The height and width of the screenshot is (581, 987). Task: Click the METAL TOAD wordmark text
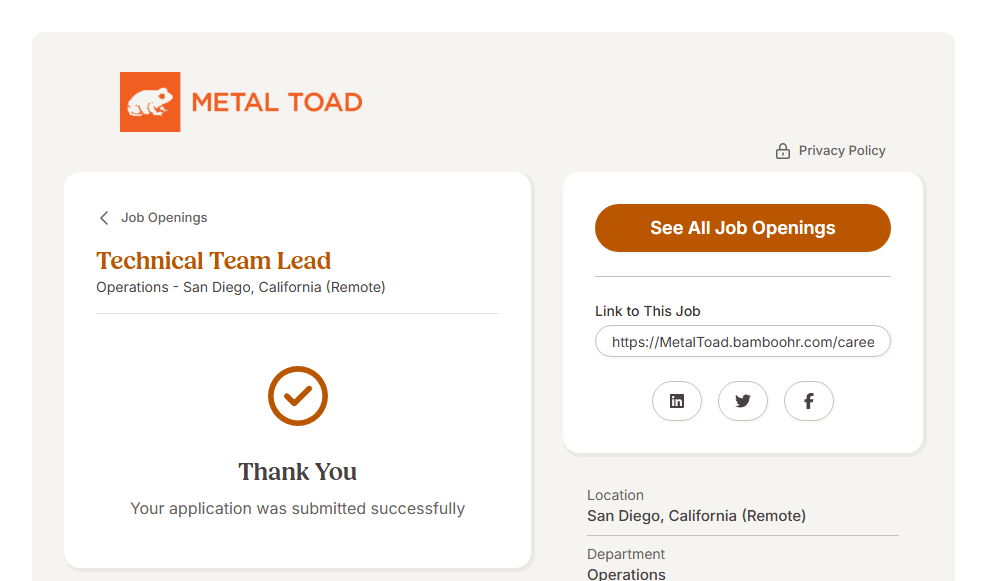(x=276, y=102)
